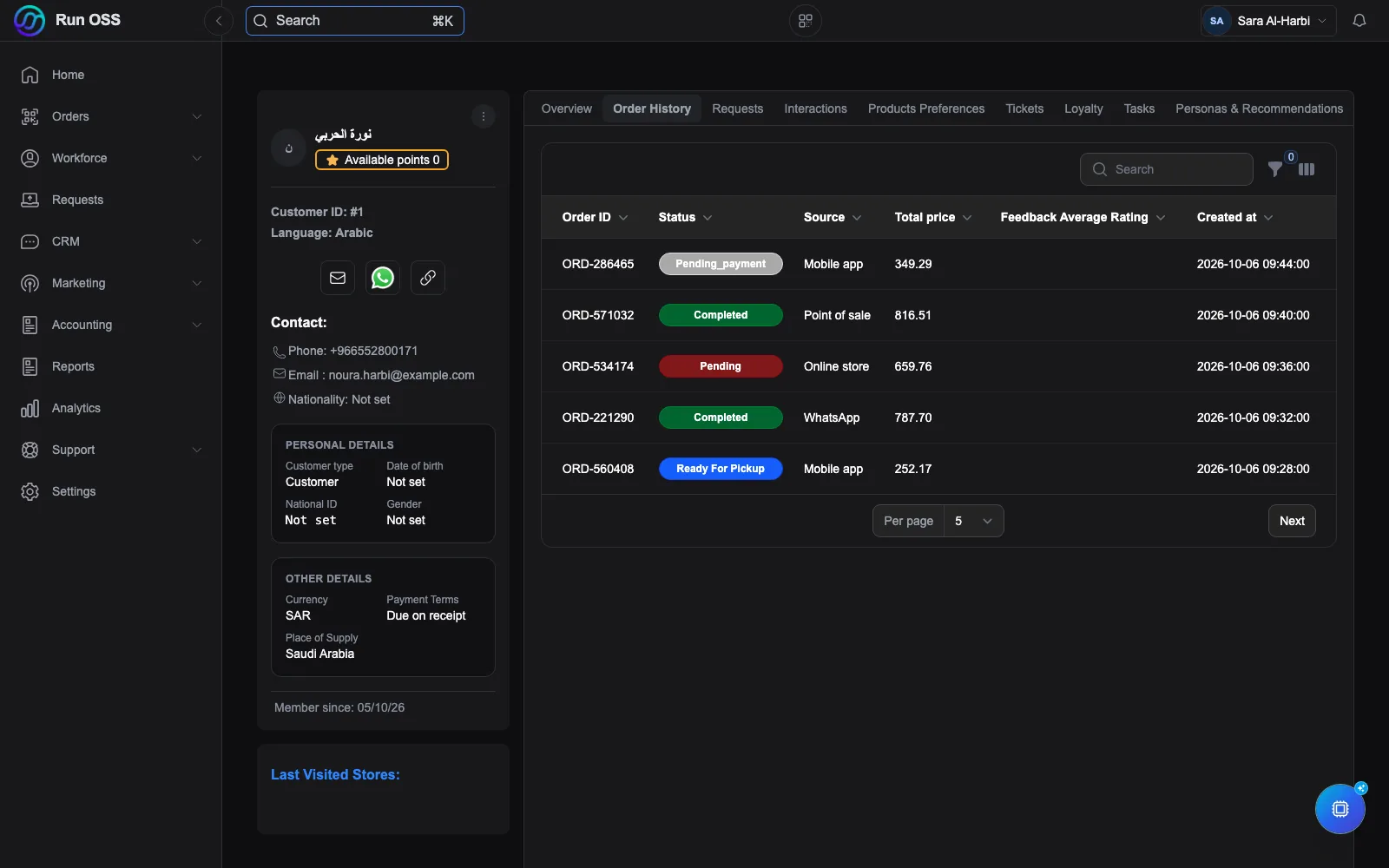Image resolution: width=1389 pixels, height=868 pixels.
Task: Click the Workforce sidebar icon
Action: pos(30,158)
